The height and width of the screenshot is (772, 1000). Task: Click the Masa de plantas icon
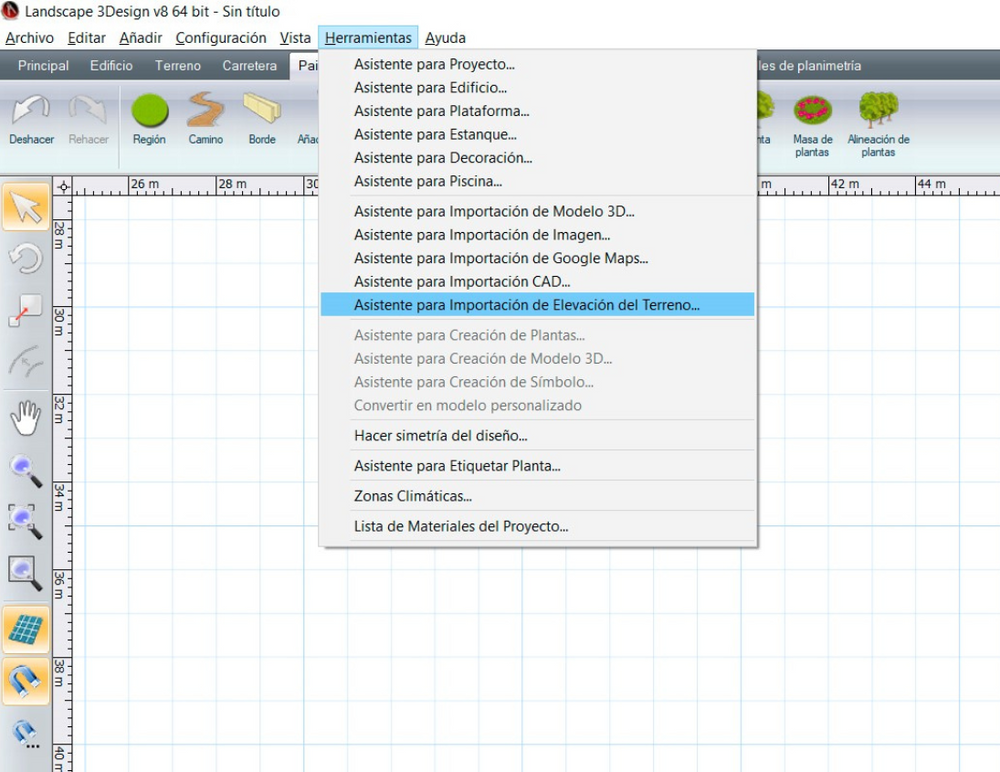coord(812,112)
